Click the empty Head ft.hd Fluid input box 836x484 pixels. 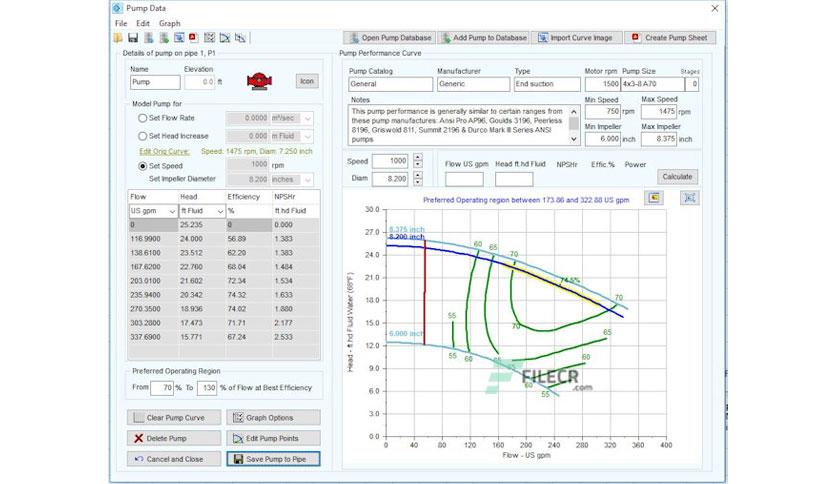pyautogui.click(x=514, y=179)
